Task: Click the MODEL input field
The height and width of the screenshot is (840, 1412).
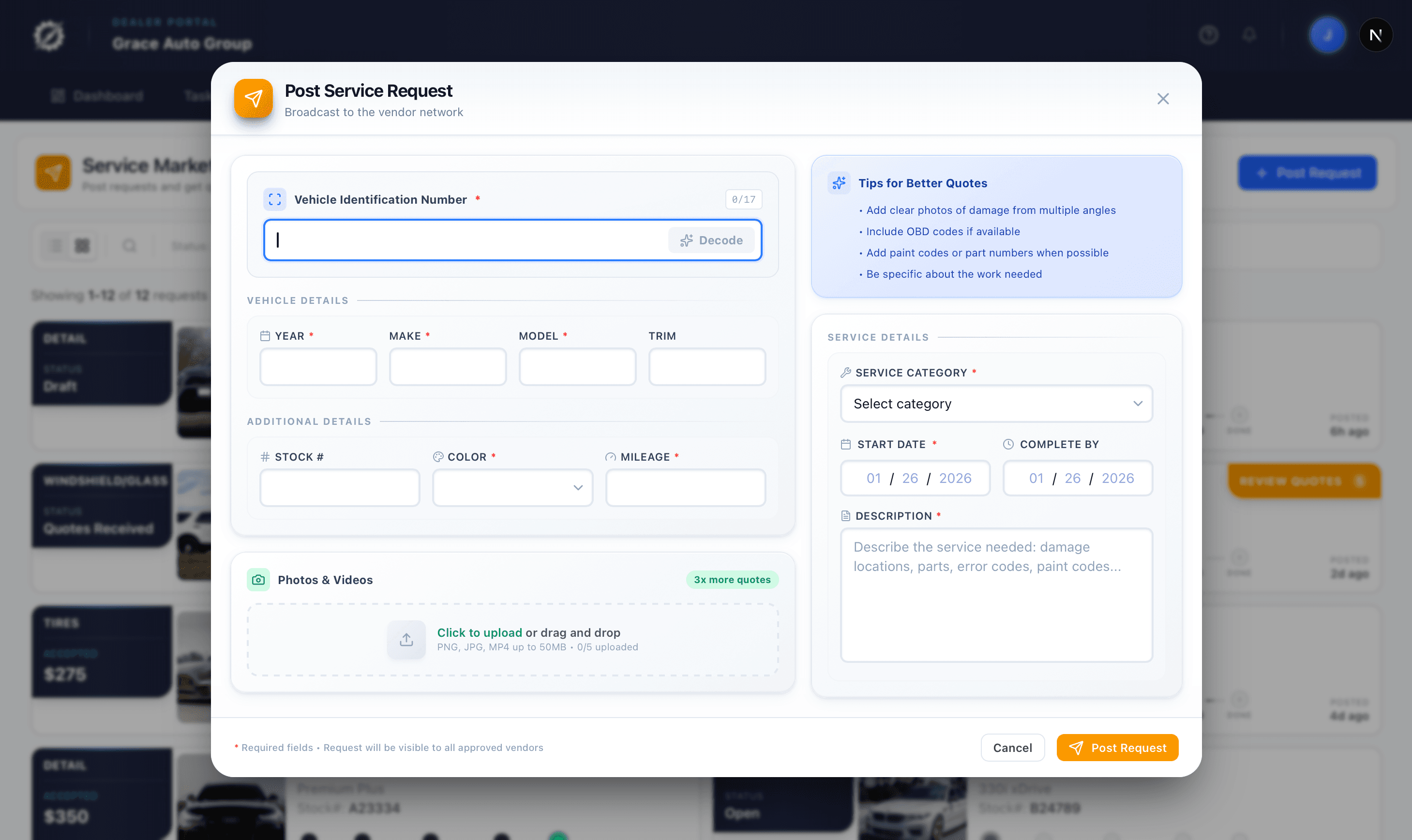Action: pos(577,367)
